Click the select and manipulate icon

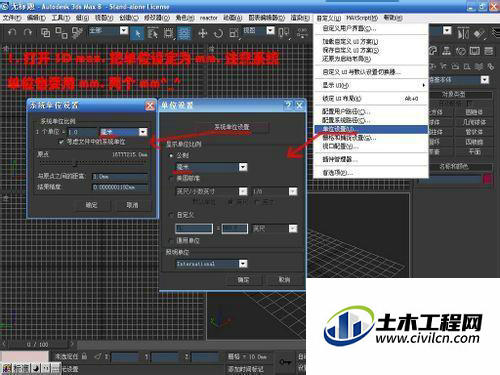pos(302,33)
